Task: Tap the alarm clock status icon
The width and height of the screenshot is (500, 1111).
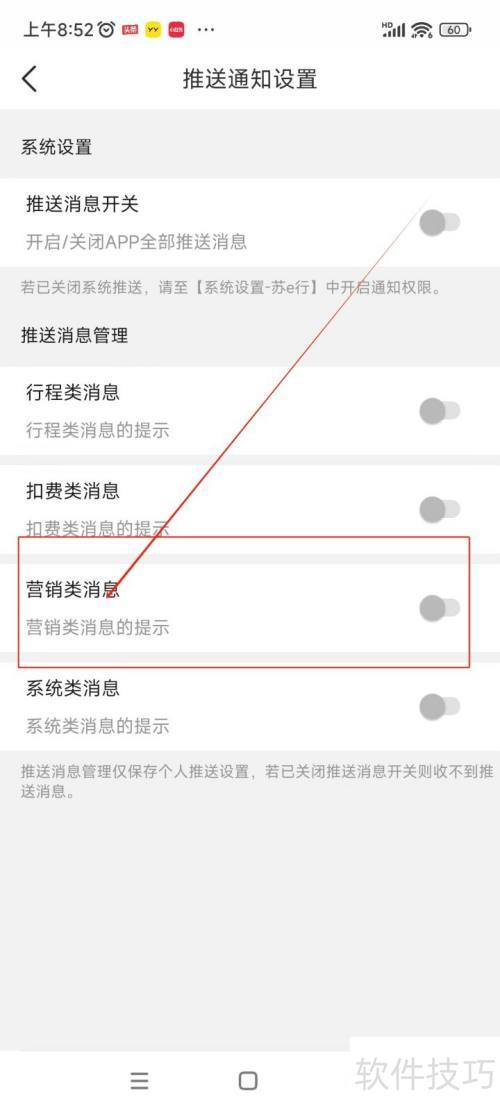Action: [106, 30]
